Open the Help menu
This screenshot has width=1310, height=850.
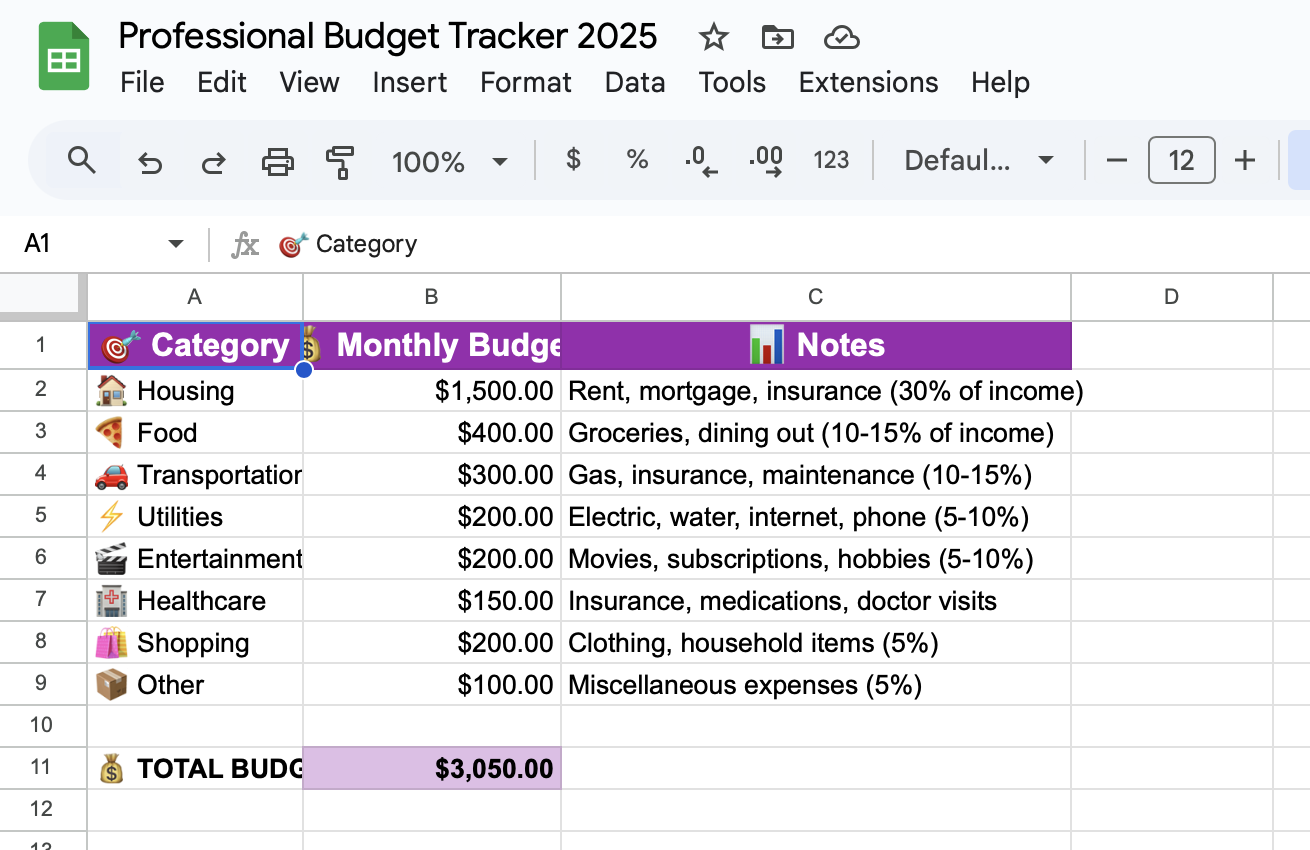1000,82
